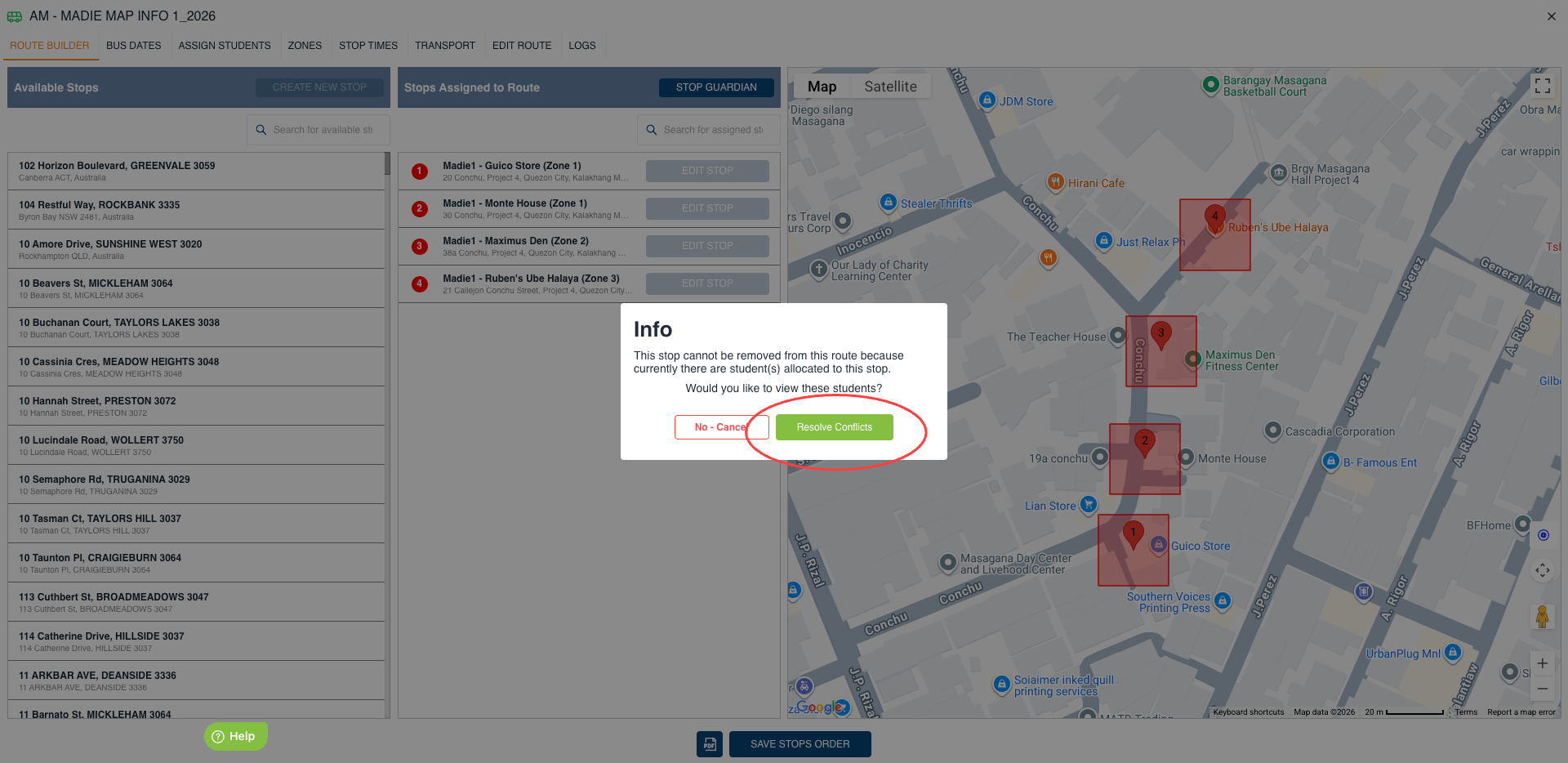Click map marker pin number 3

(1160, 337)
